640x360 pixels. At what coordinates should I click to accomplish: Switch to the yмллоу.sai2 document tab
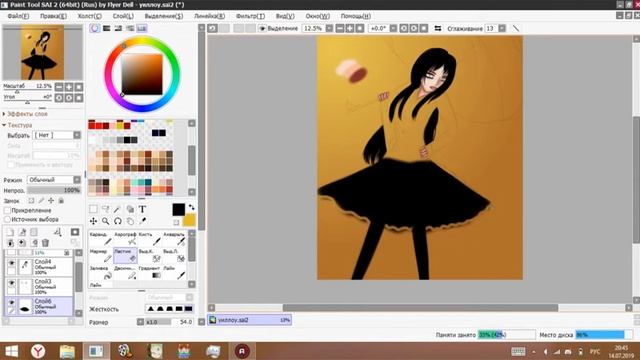[x=250, y=320]
